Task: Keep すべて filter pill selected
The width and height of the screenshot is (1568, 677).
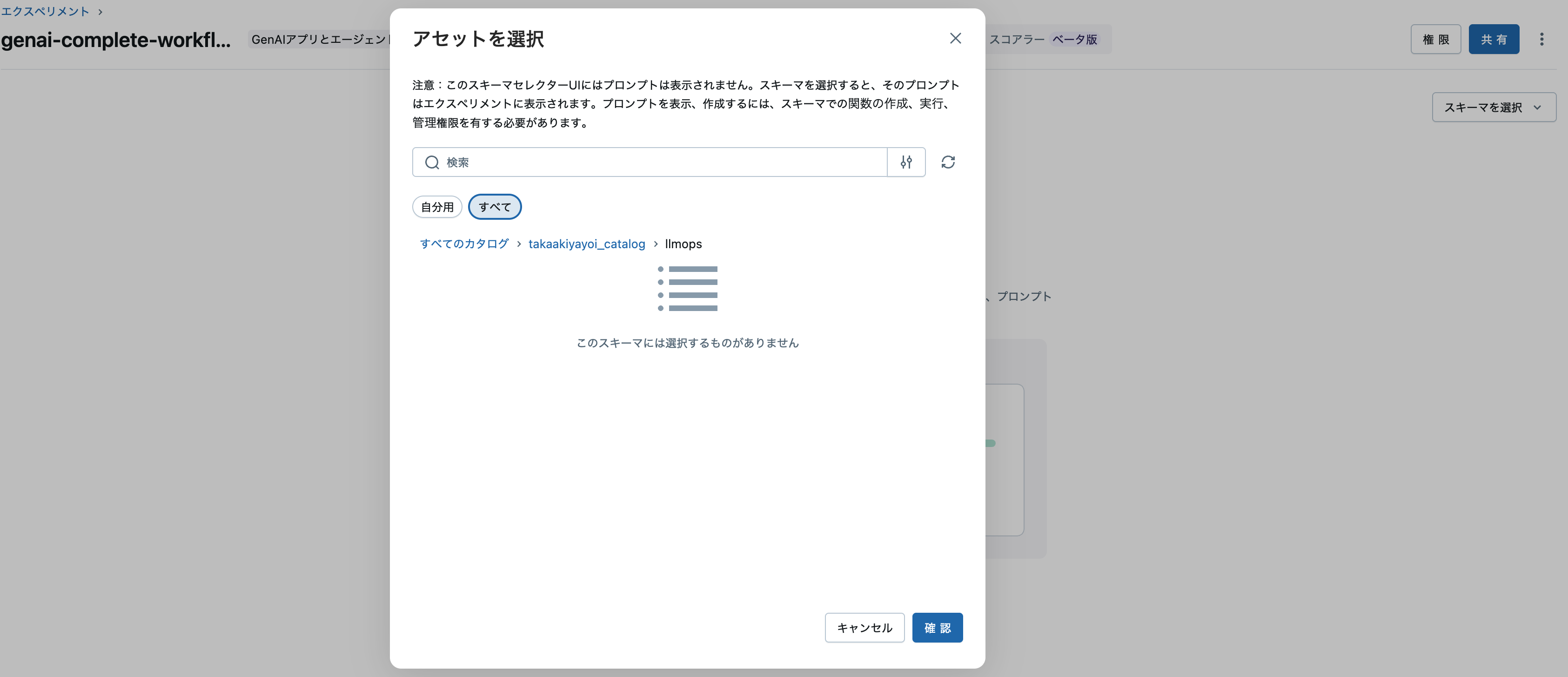Action: 494,207
